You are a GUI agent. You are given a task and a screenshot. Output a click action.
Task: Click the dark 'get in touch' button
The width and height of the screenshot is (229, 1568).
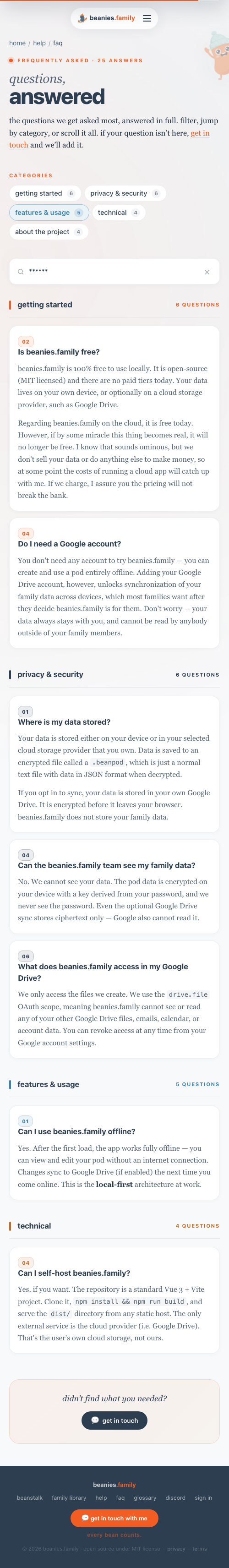click(x=114, y=1420)
